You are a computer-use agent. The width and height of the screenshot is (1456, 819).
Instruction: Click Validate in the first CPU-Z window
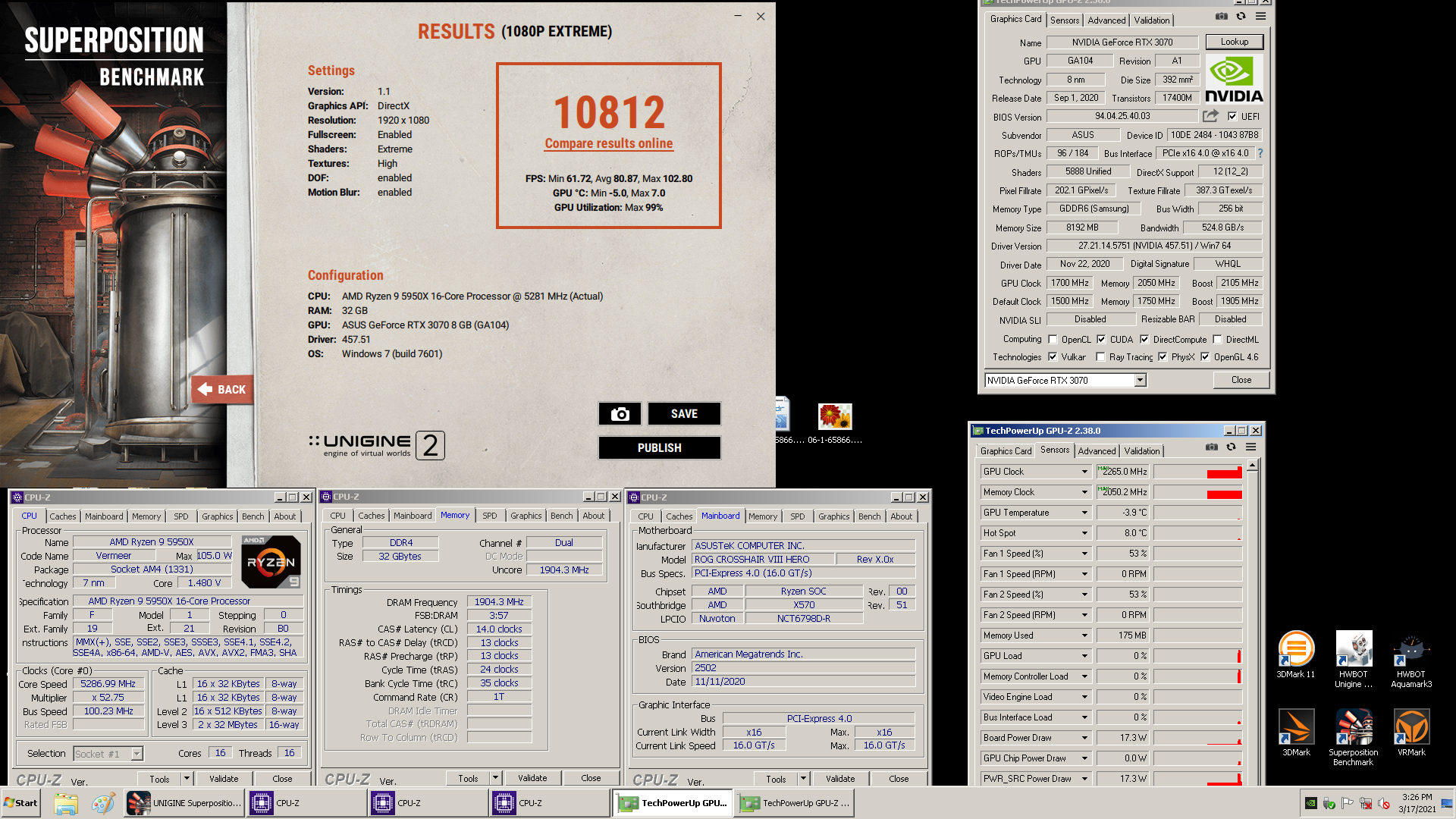point(224,778)
